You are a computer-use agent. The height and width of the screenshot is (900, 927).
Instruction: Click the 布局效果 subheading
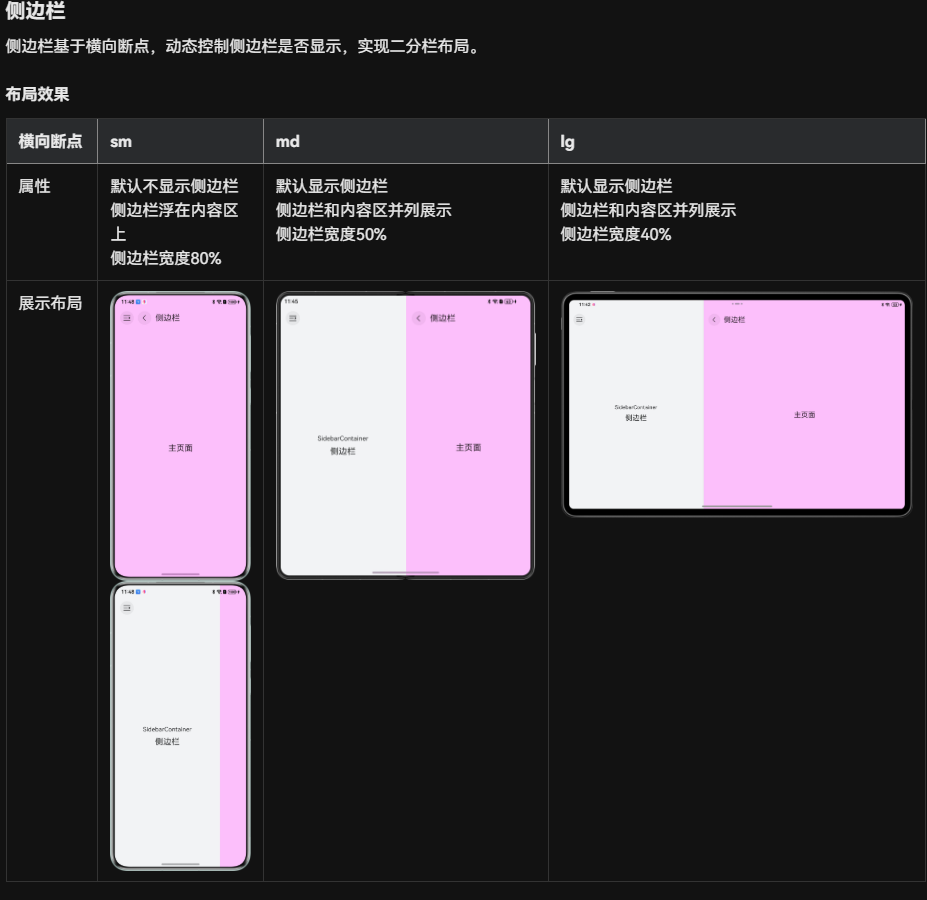coord(38,94)
